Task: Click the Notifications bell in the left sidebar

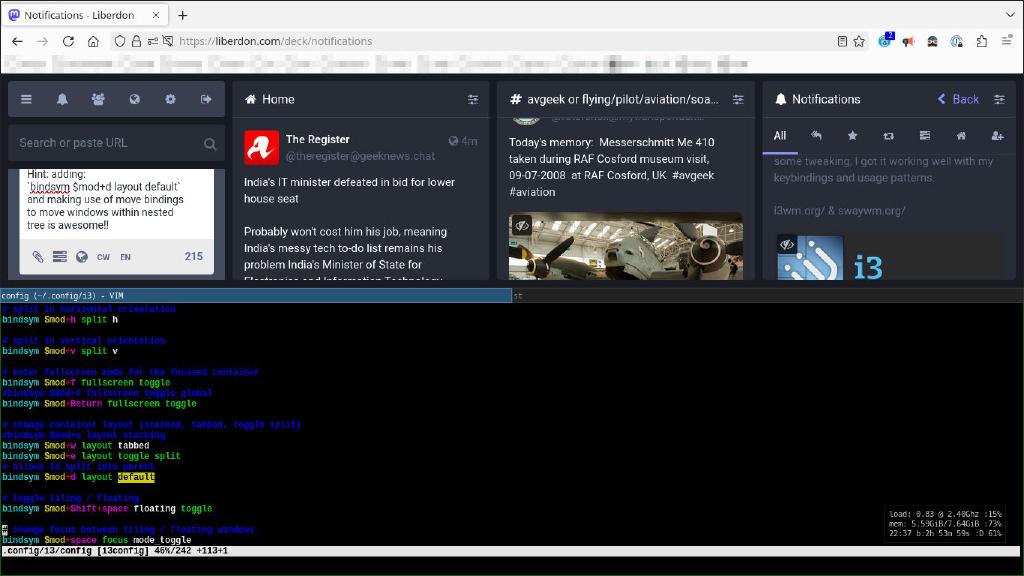Action: pos(61,99)
